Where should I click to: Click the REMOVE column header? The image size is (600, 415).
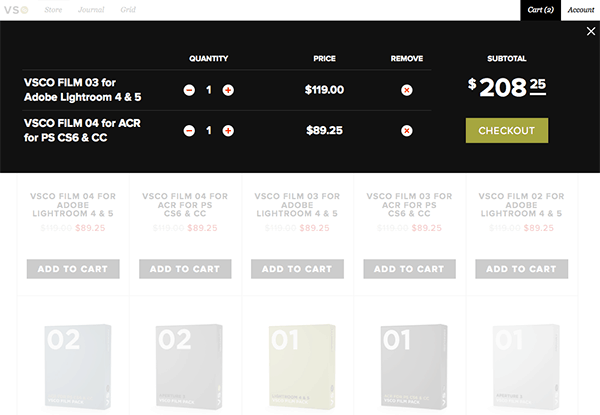tap(407, 59)
